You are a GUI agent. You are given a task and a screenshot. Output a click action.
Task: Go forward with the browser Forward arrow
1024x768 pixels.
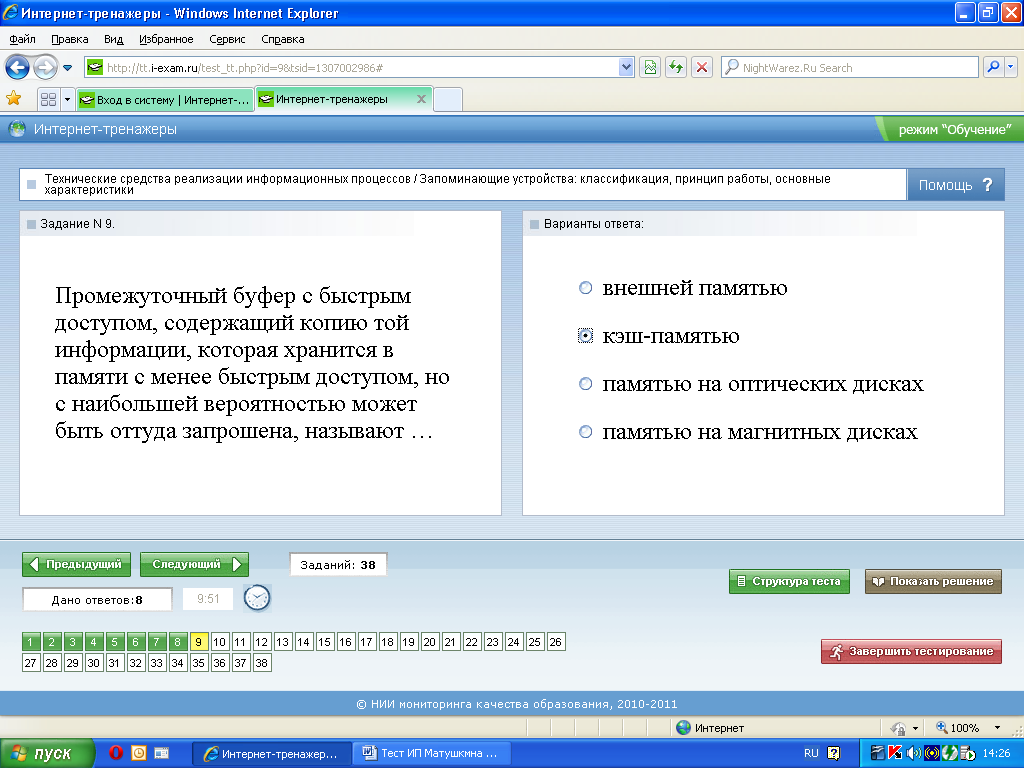(46, 67)
